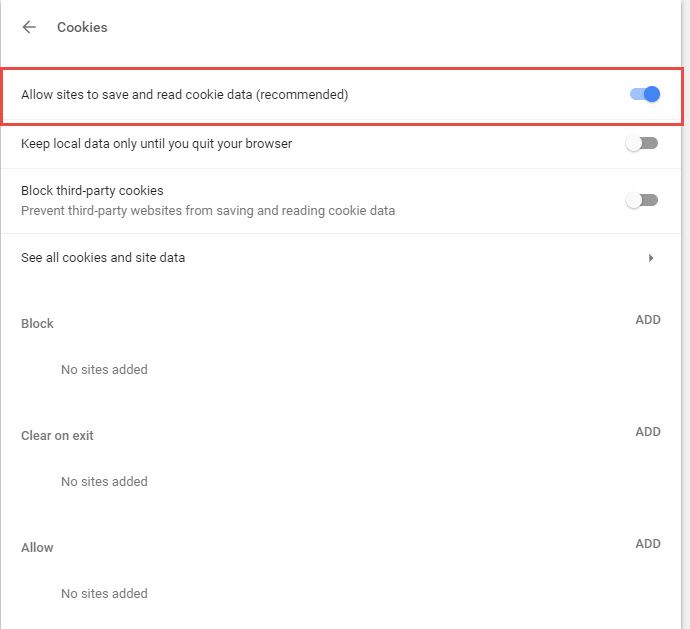Select the Clear on exit section heading
The image size is (690, 629).
click(x=57, y=436)
